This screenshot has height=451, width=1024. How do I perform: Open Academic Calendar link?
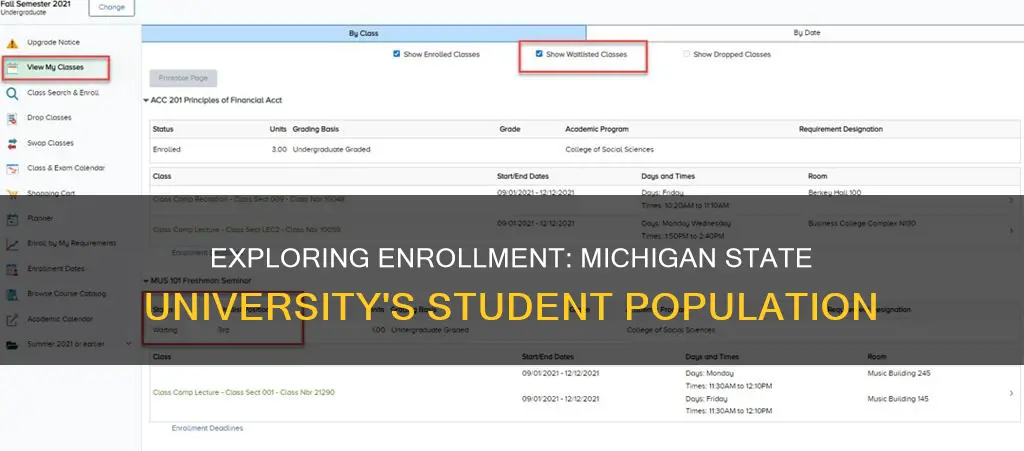[60, 319]
